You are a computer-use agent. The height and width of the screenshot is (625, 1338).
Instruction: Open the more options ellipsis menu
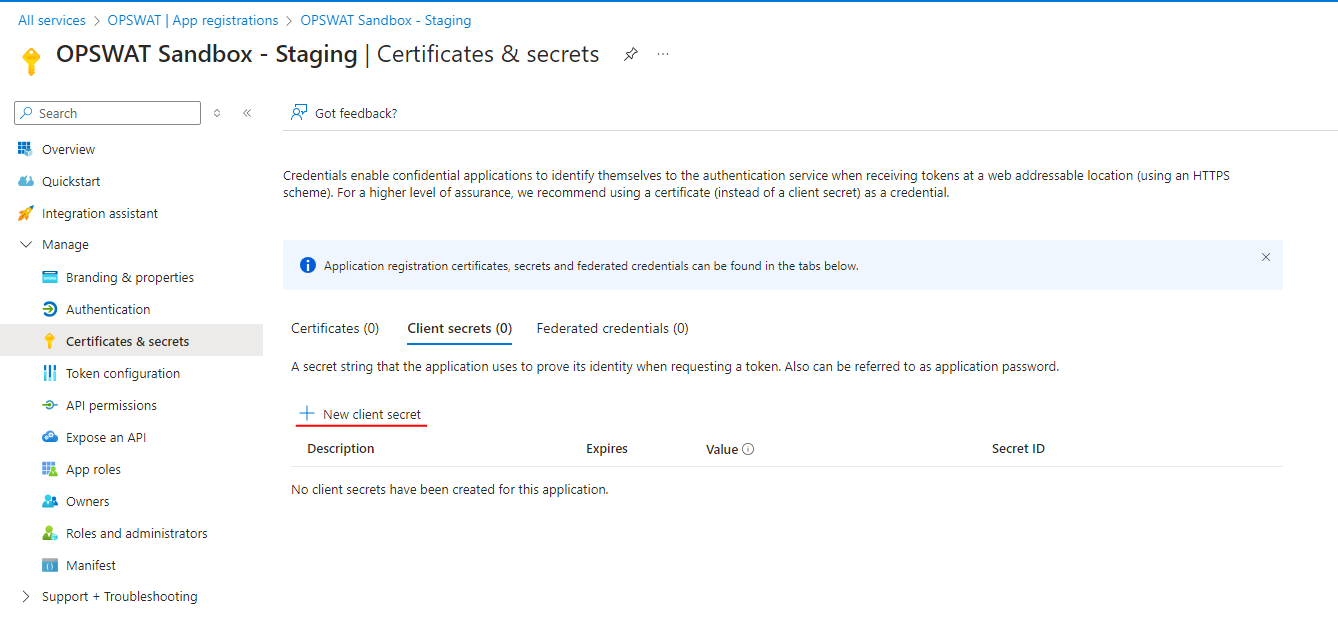663,54
